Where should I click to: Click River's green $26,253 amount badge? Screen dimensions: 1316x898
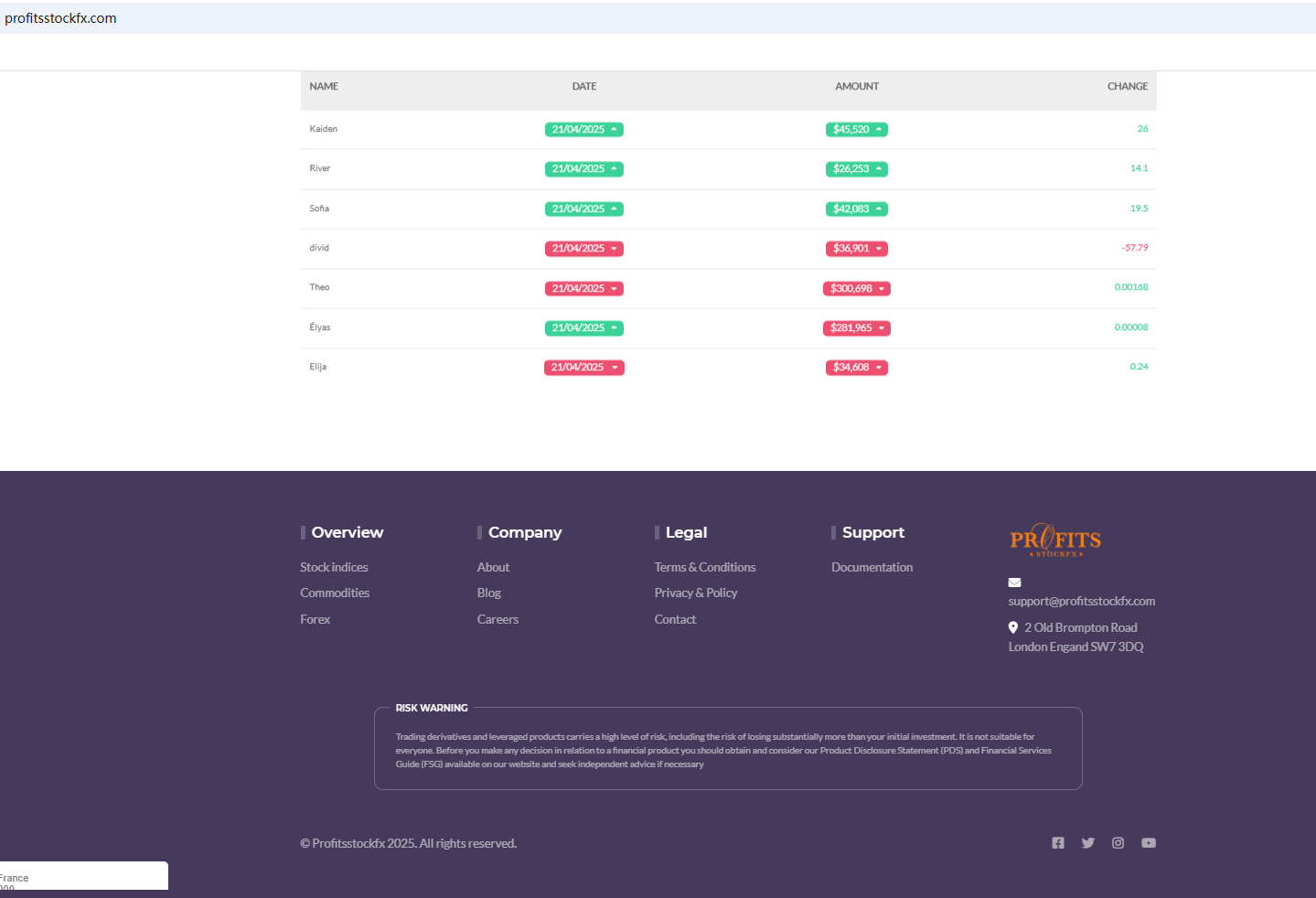click(856, 169)
